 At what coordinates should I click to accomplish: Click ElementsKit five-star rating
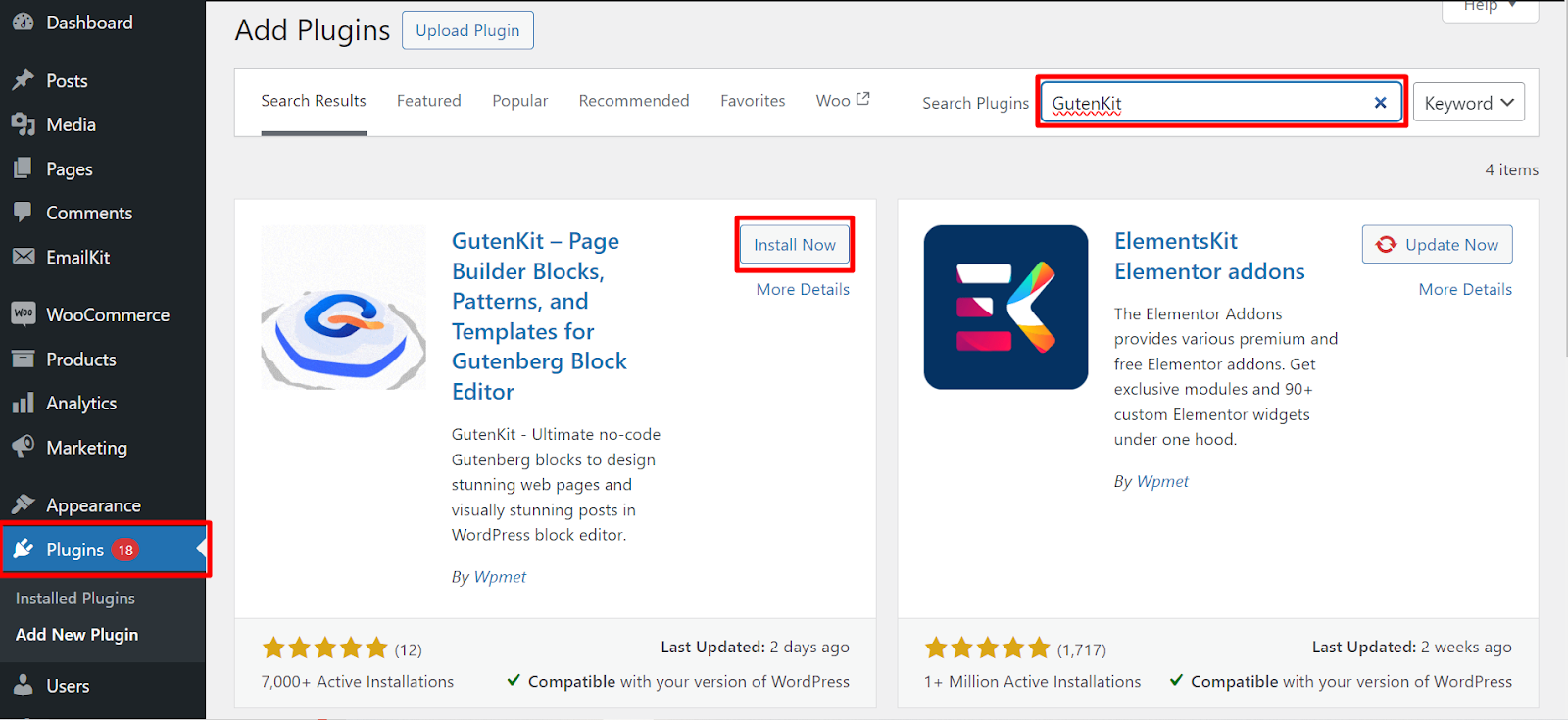988,648
